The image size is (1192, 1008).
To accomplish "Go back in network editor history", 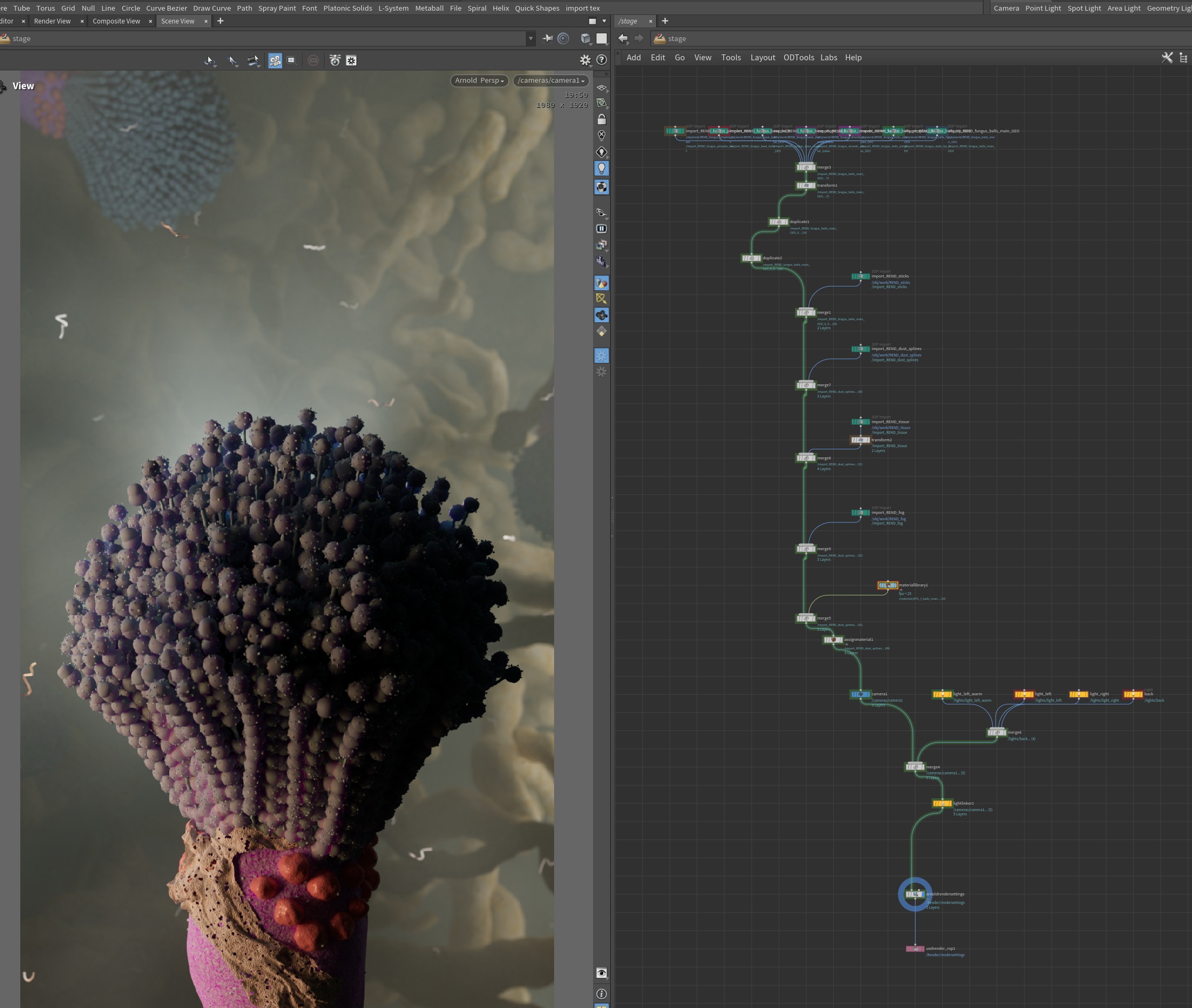I will [x=623, y=38].
